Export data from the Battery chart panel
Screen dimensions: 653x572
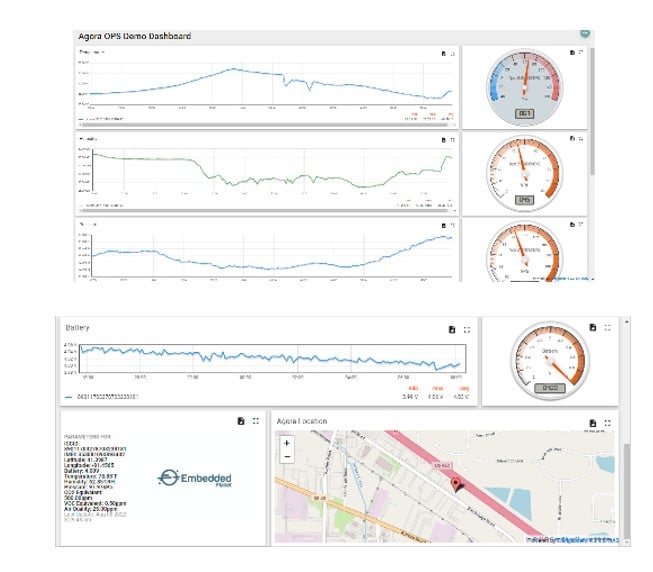(452, 330)
